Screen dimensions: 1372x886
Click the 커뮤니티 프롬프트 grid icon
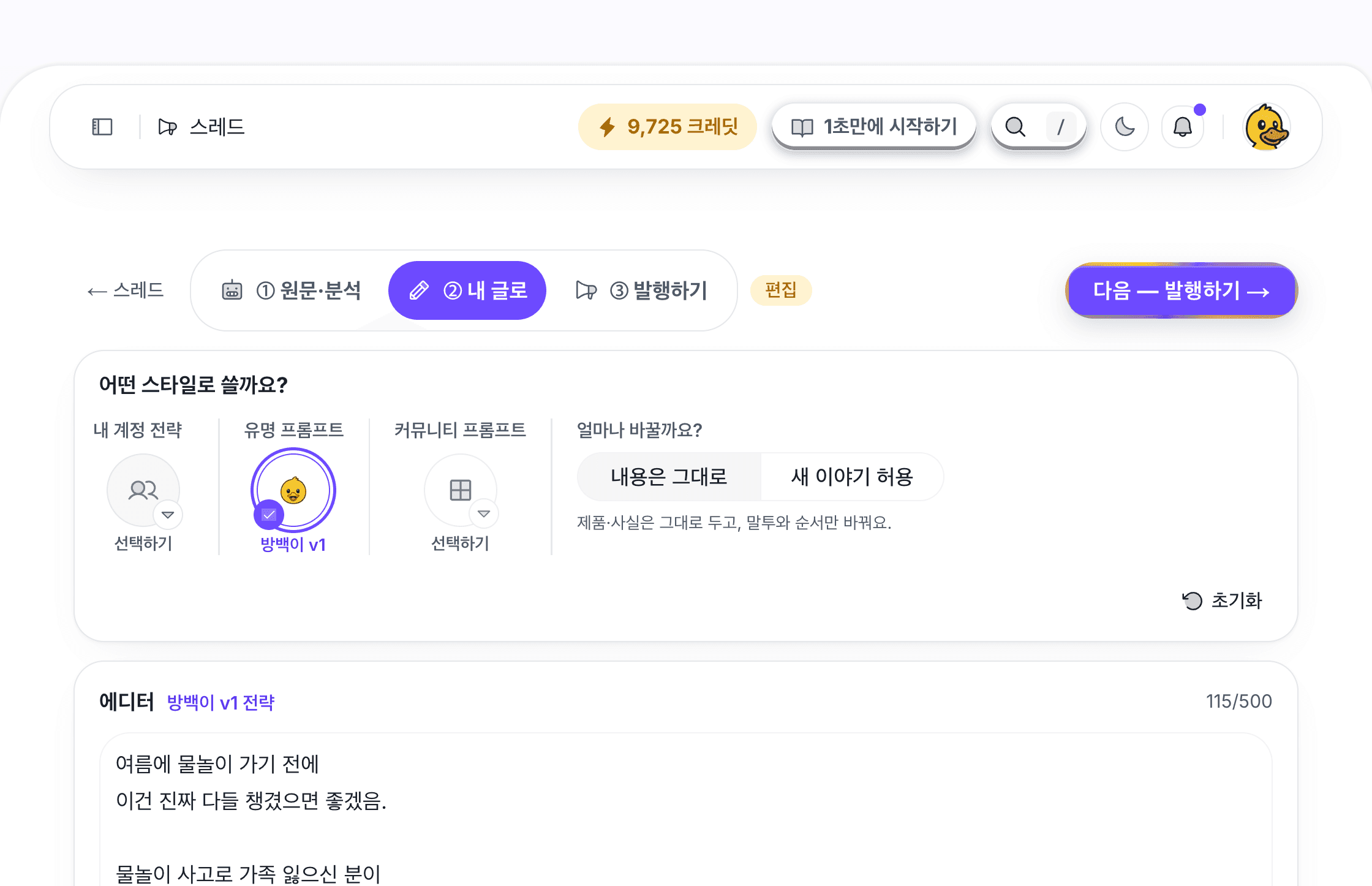click(x=460, y=490)
